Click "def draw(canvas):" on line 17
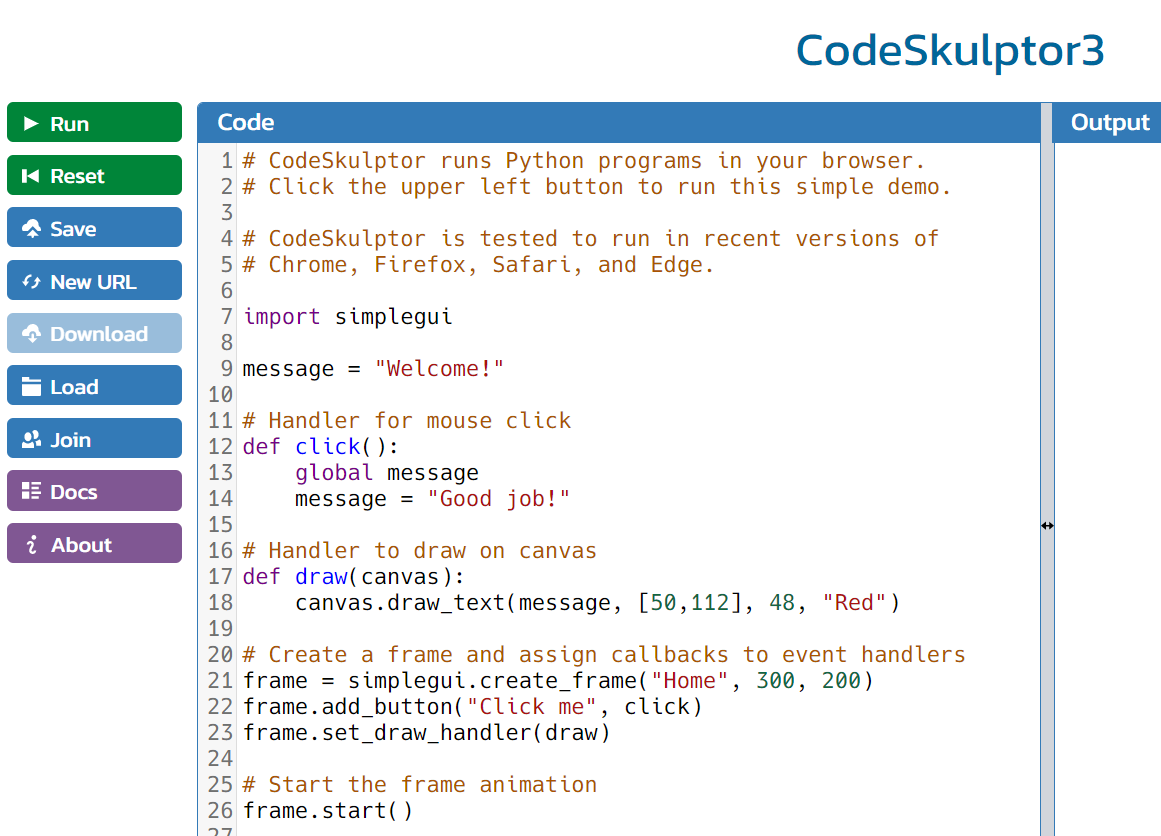Screen dimensions: 1161x836 click(353, 577)
